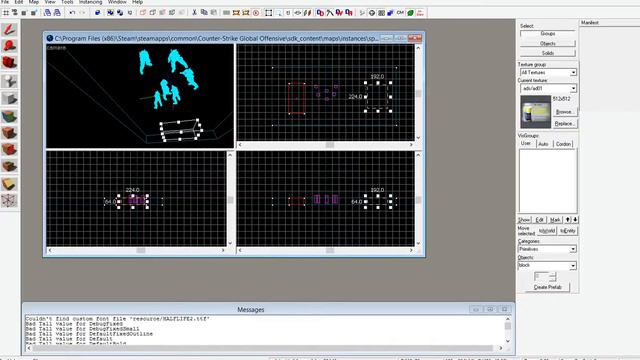Click the toWorld button
Image resolution: width=640 pixels, height=360 pixels.
tap(547, 231)
